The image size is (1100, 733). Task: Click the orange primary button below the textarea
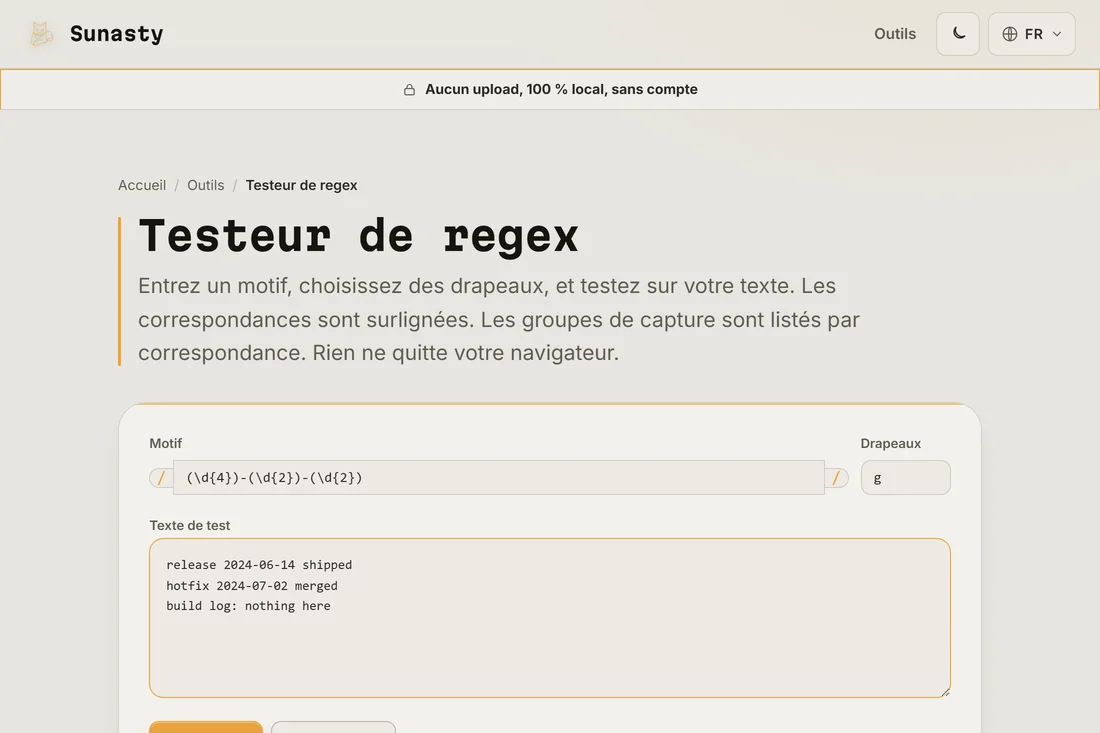pos(206,727)
